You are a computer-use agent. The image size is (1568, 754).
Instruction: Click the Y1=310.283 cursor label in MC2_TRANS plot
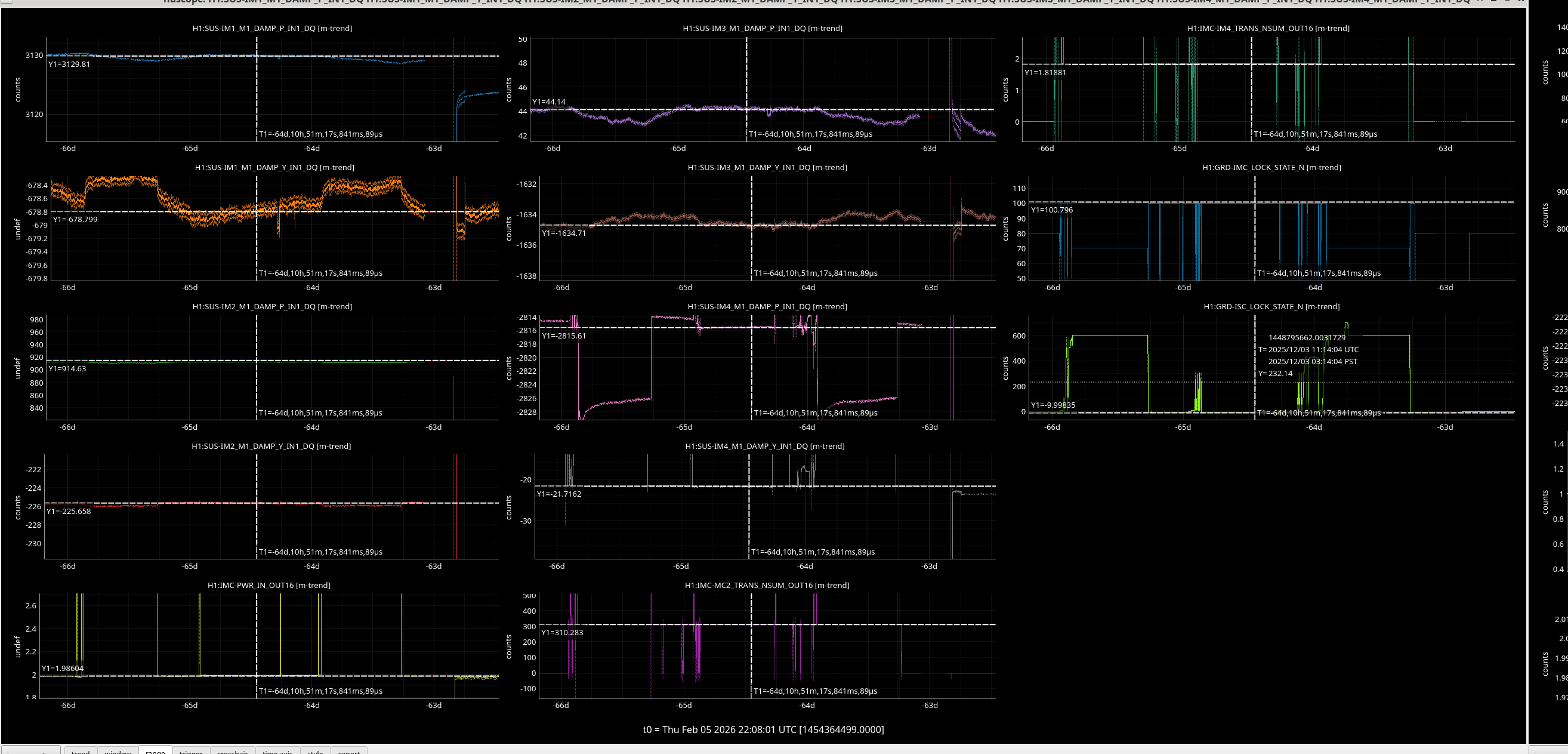click(x=562, y=632)
